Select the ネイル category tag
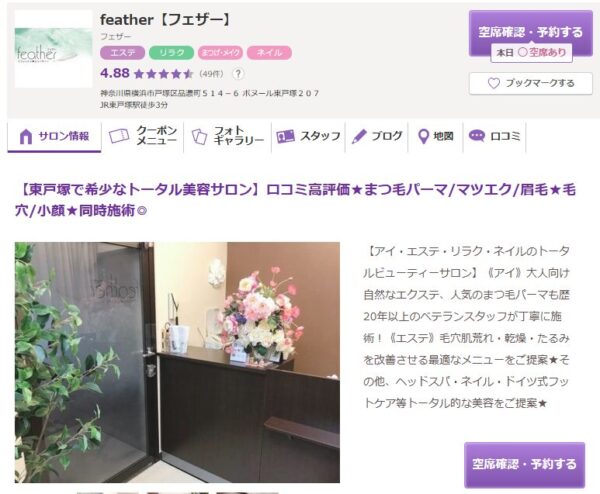The width and height of the screenshot is (600, 494). 269,53
